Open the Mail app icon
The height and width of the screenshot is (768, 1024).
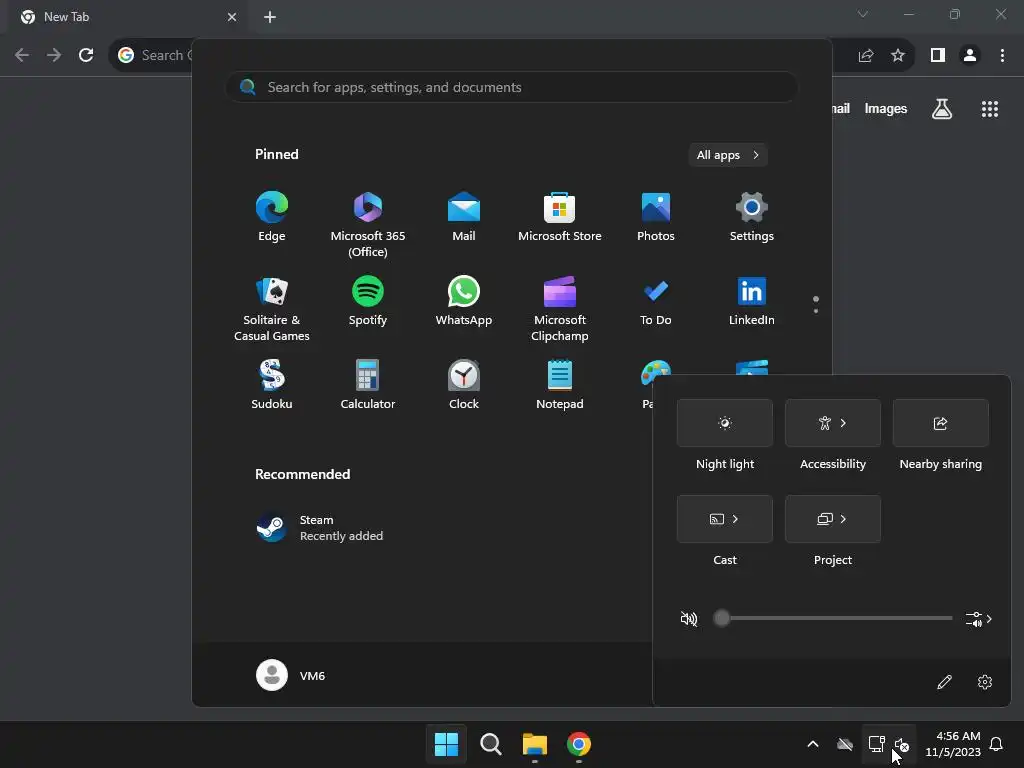(464, 217)
